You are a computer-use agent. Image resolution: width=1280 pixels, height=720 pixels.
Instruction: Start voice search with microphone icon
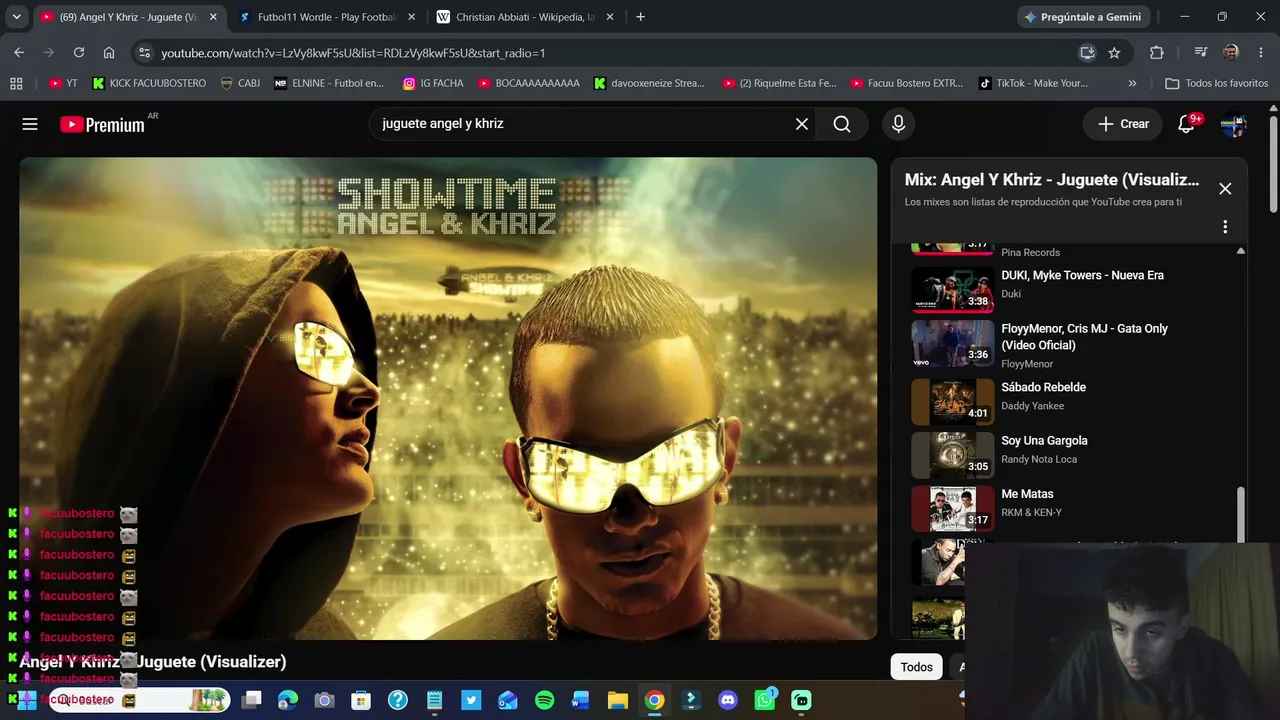(x=898, y=124)
